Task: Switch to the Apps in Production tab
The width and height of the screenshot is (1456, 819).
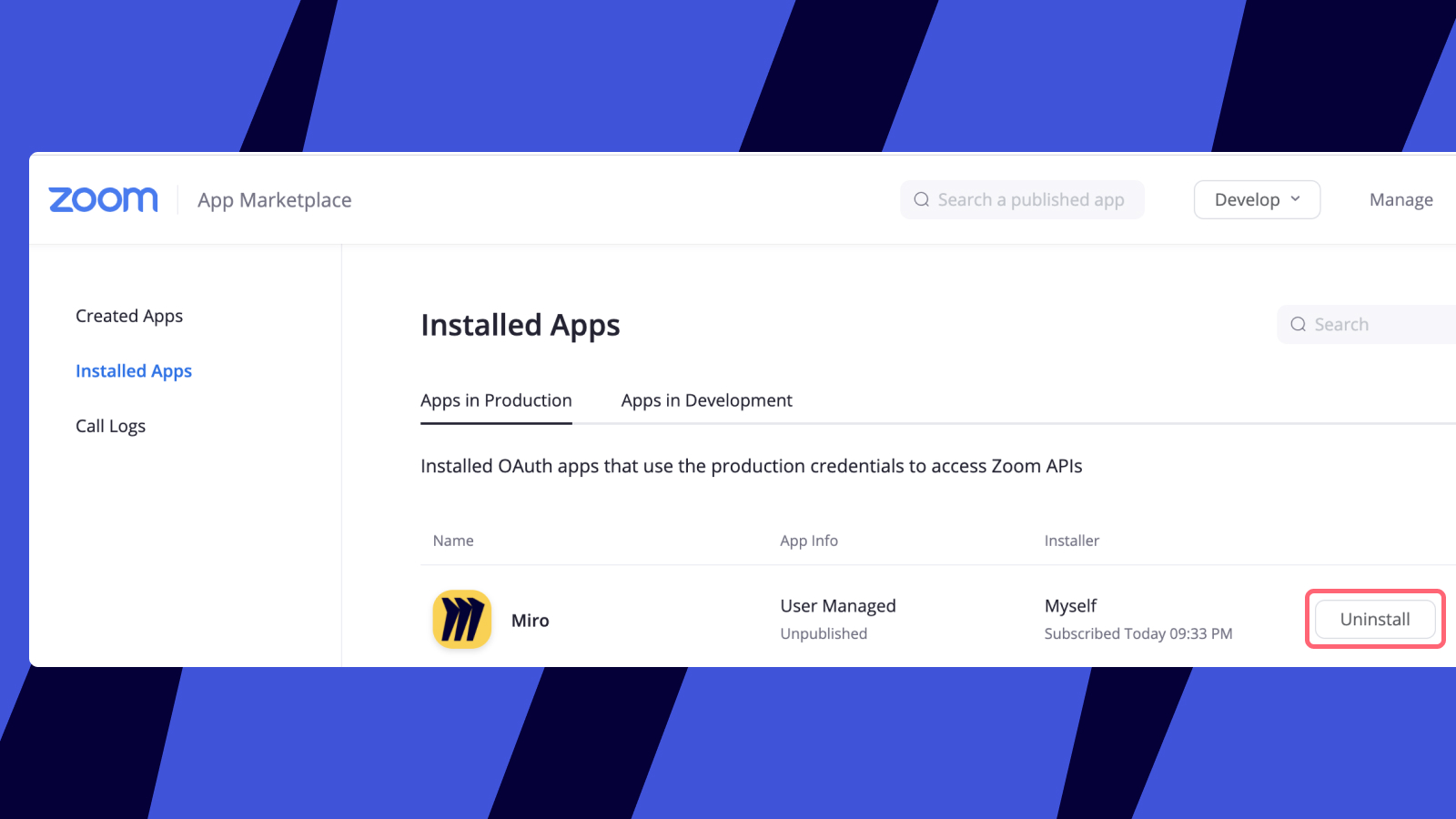Action: pyautogui.click(x=496, y=400)
